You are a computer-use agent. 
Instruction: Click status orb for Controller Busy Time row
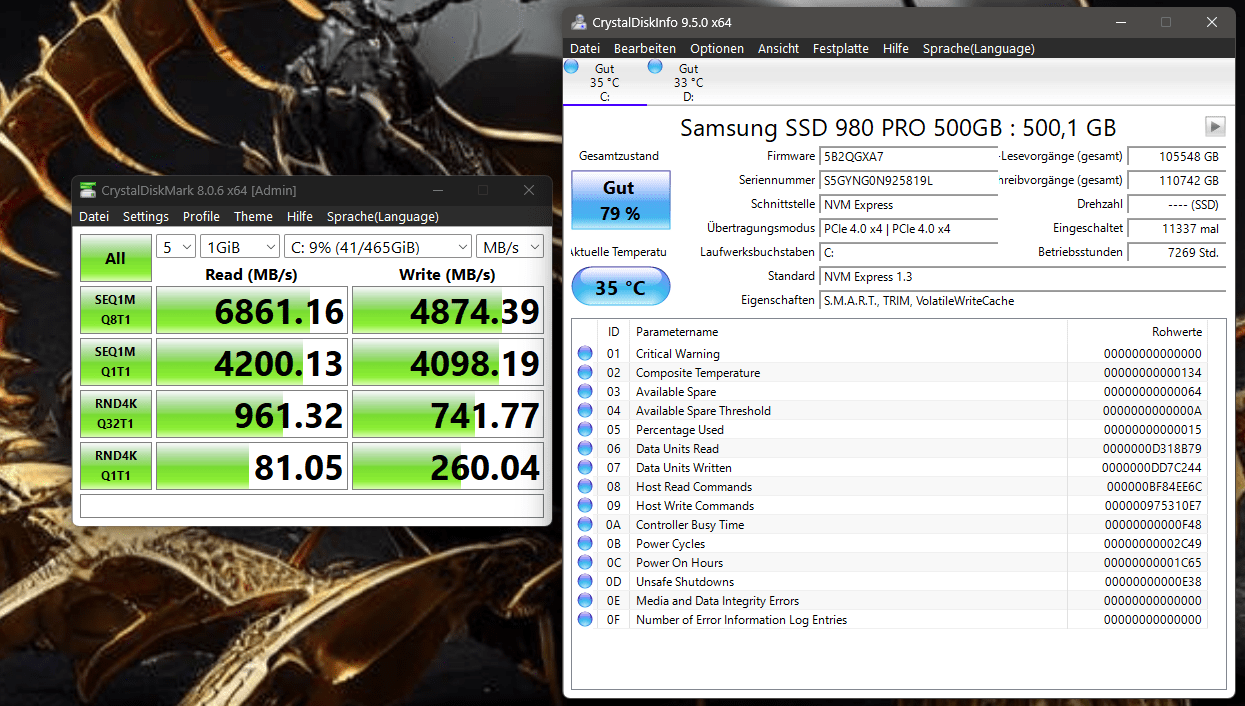(x=585, y=524)
